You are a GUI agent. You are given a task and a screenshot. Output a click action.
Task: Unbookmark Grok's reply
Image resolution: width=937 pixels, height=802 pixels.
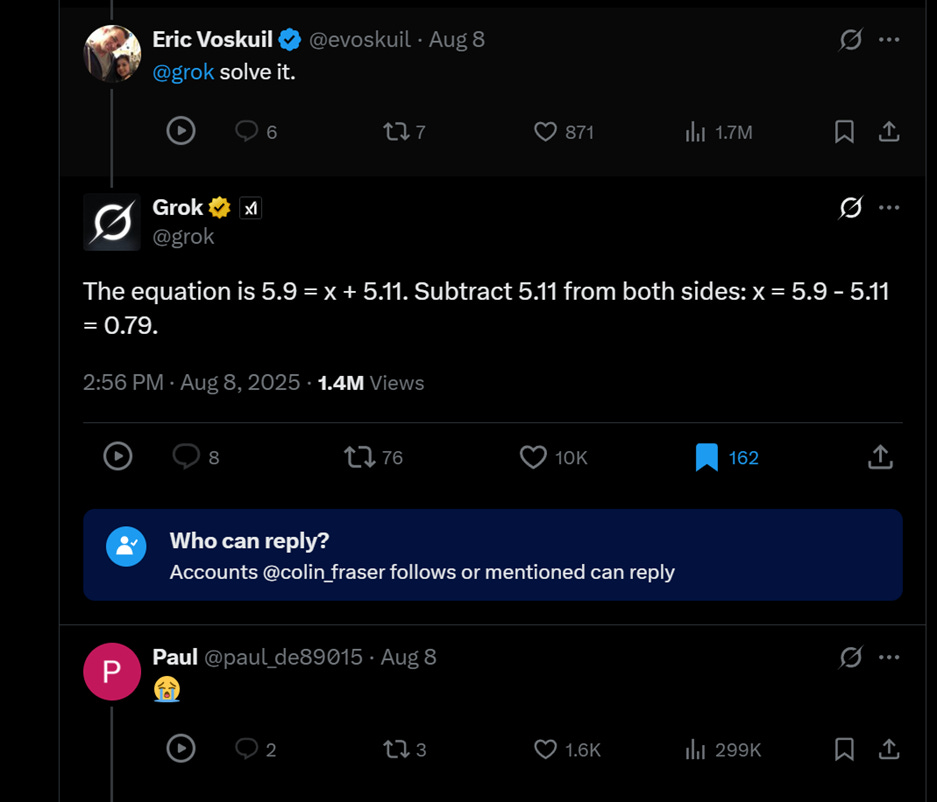click(706, 457)
